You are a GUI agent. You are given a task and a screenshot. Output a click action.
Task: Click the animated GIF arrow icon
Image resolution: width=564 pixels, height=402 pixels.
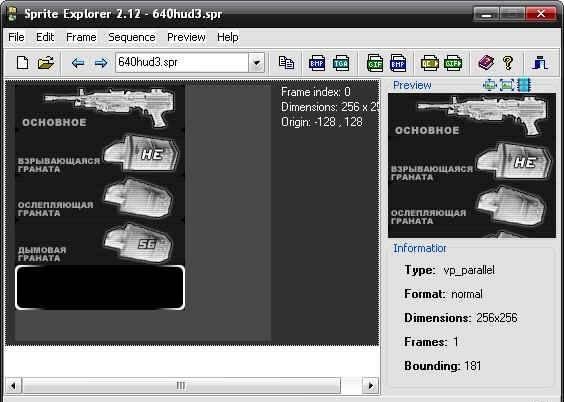(453, 63)
